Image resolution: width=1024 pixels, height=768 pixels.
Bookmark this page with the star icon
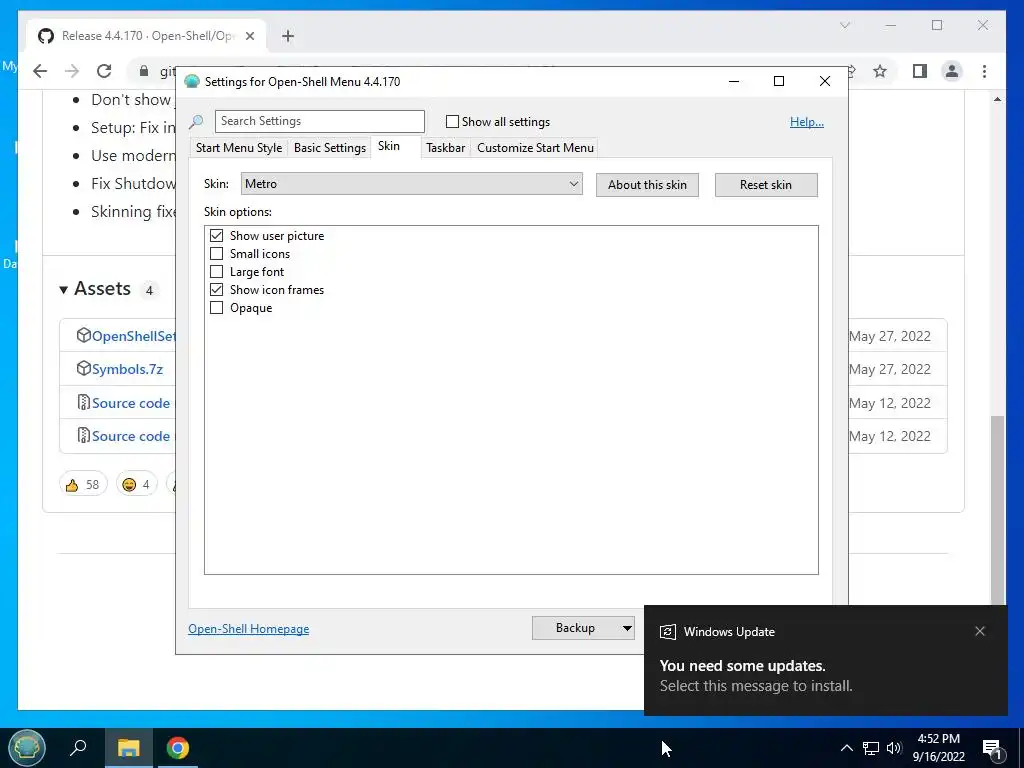tap(880, 71)
